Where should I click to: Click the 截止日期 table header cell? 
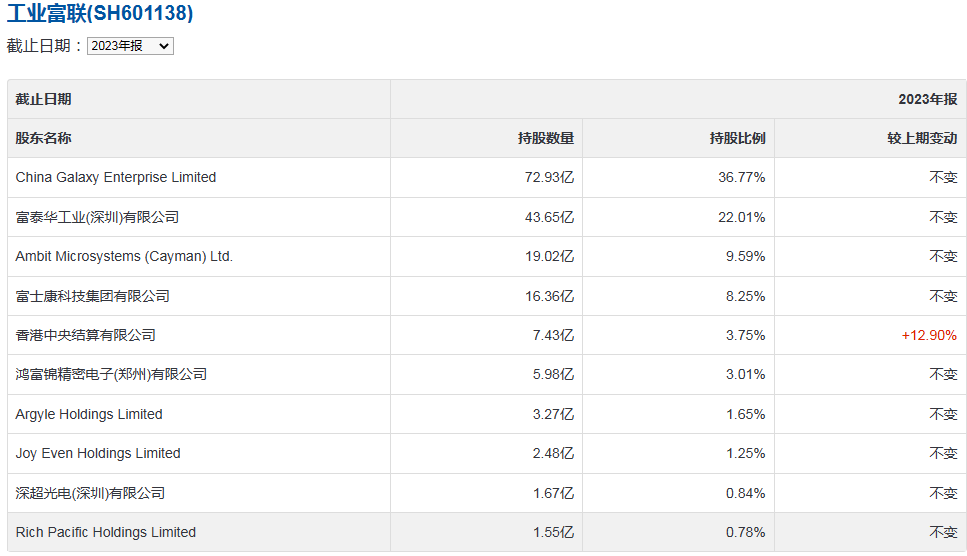pos(44,99)
